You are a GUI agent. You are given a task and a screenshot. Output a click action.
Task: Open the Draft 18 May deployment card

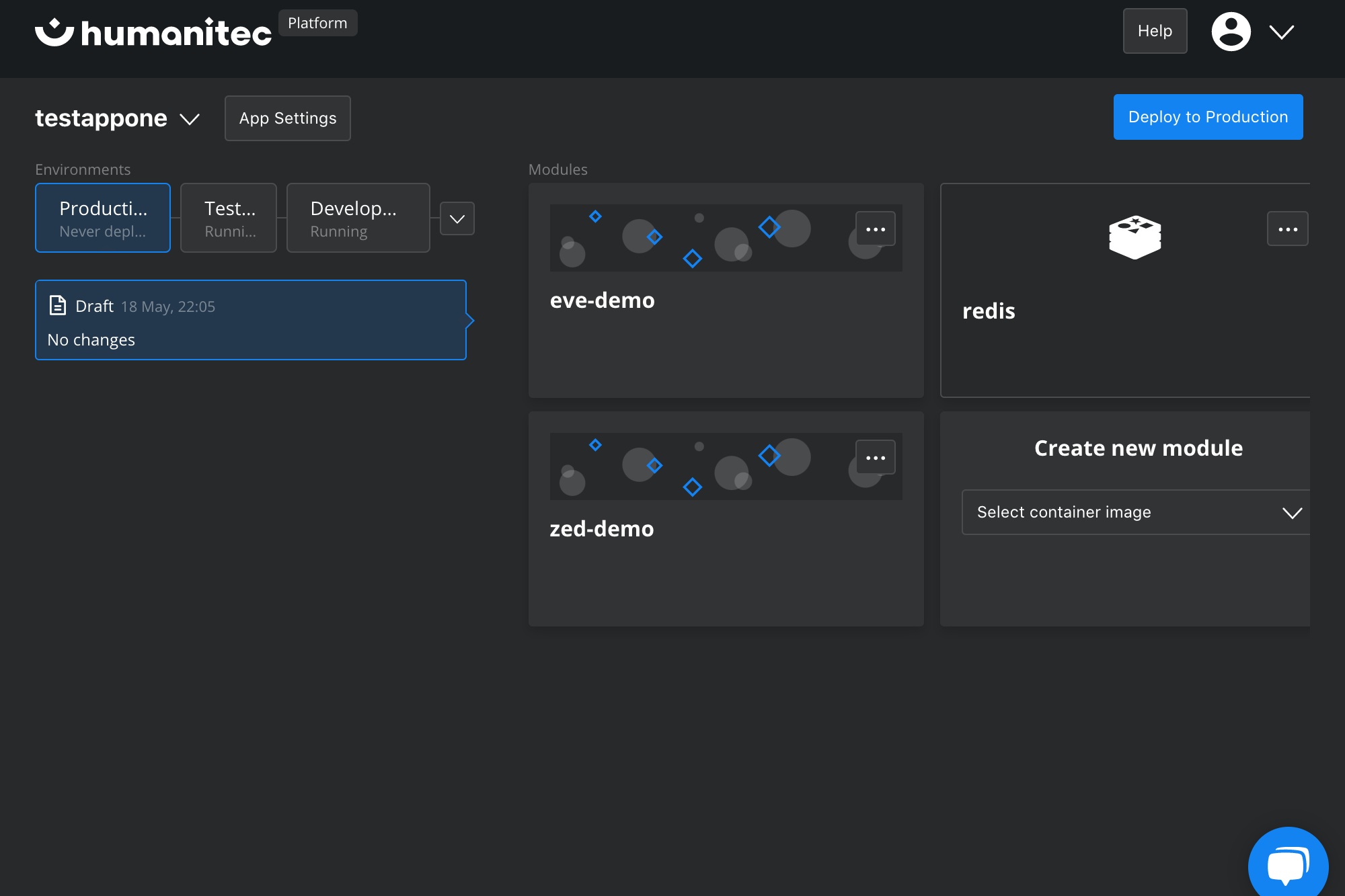pos(251,320)
